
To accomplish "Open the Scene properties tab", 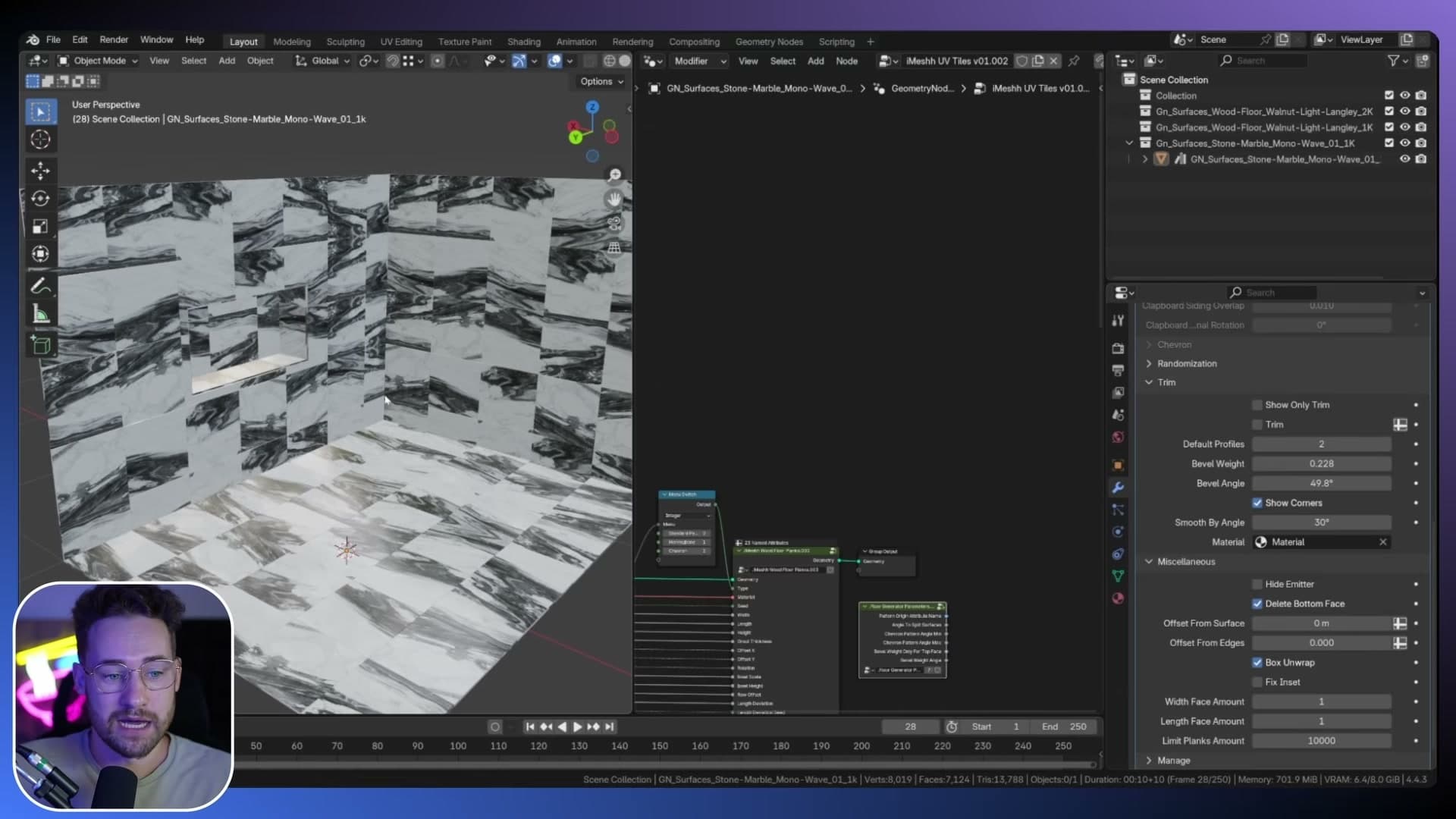I will 1118,415.
